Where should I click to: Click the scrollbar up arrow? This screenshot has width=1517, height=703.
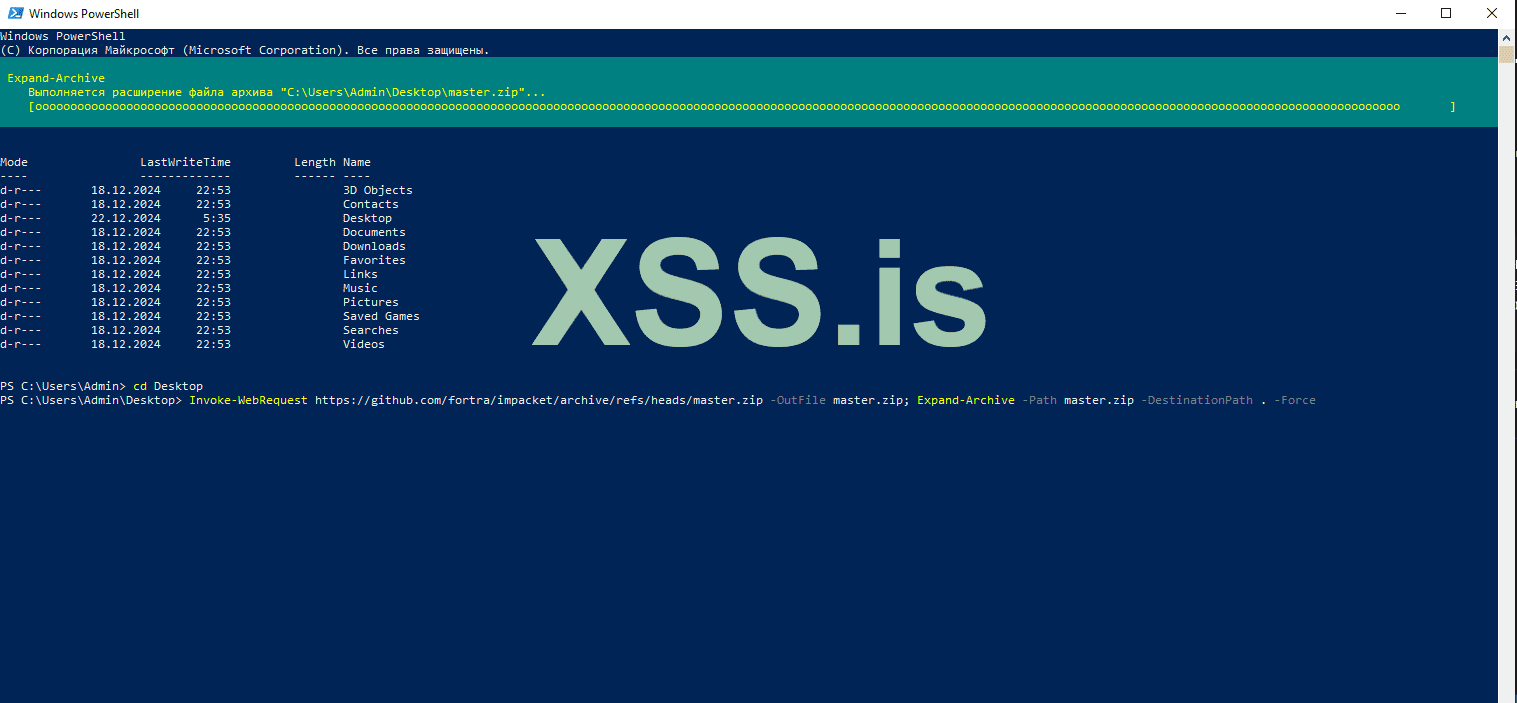click(1507, 37)
